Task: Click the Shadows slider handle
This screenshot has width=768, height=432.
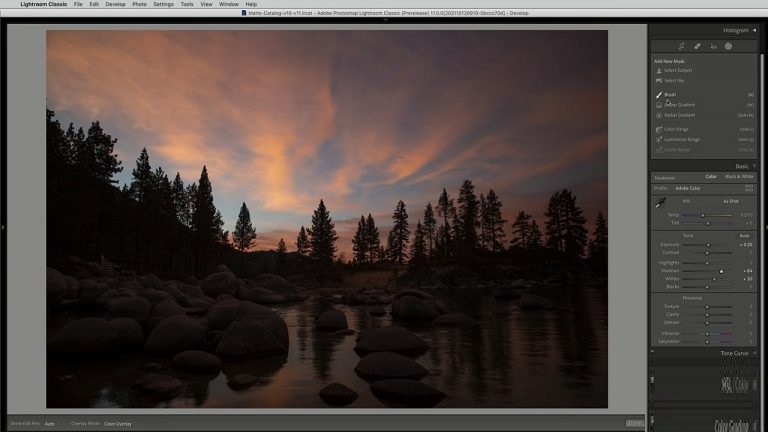Action: 721,271
